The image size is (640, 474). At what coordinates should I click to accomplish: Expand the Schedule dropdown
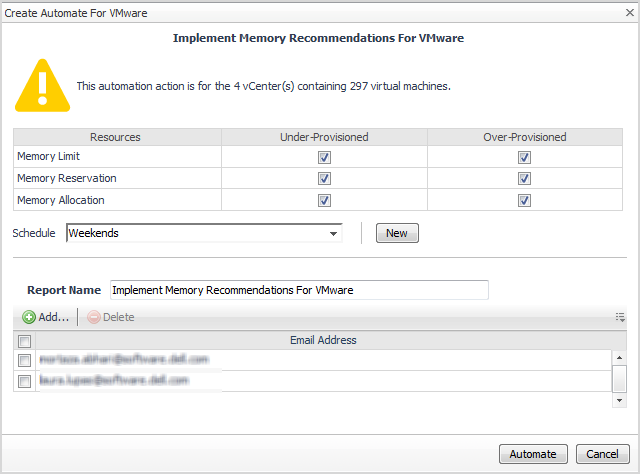[333, 233]
